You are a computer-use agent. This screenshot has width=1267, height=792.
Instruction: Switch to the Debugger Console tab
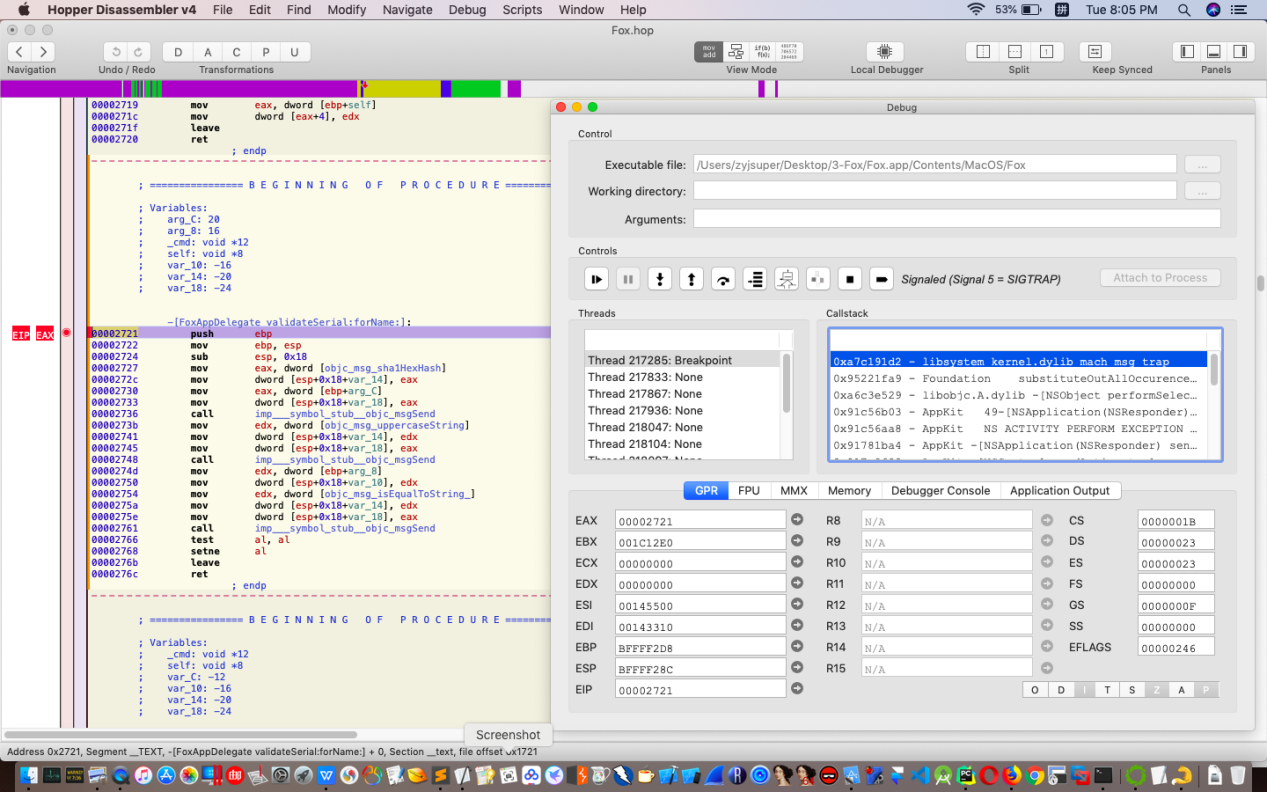940,491
